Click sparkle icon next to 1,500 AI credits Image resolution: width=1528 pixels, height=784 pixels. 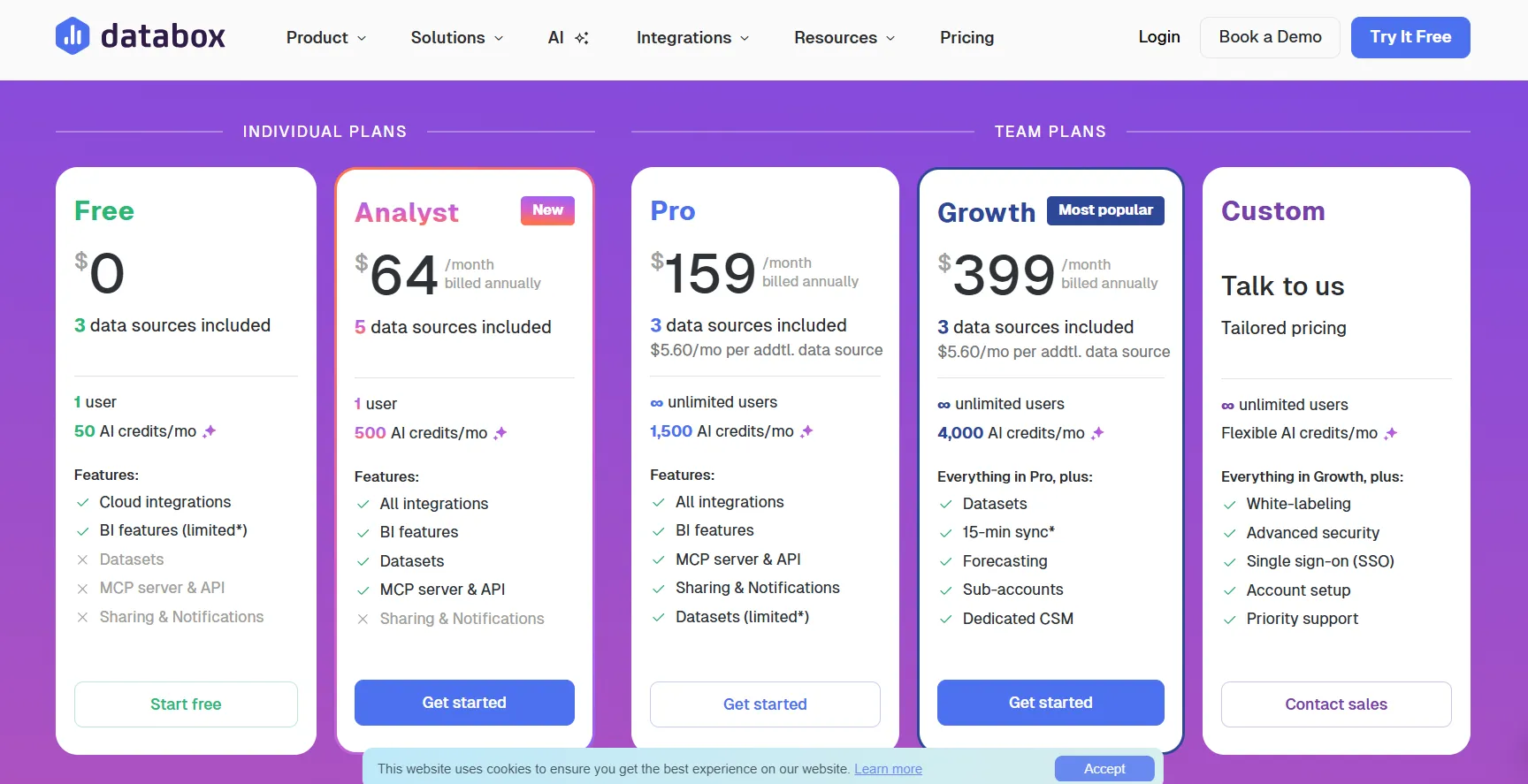(806, 431)
